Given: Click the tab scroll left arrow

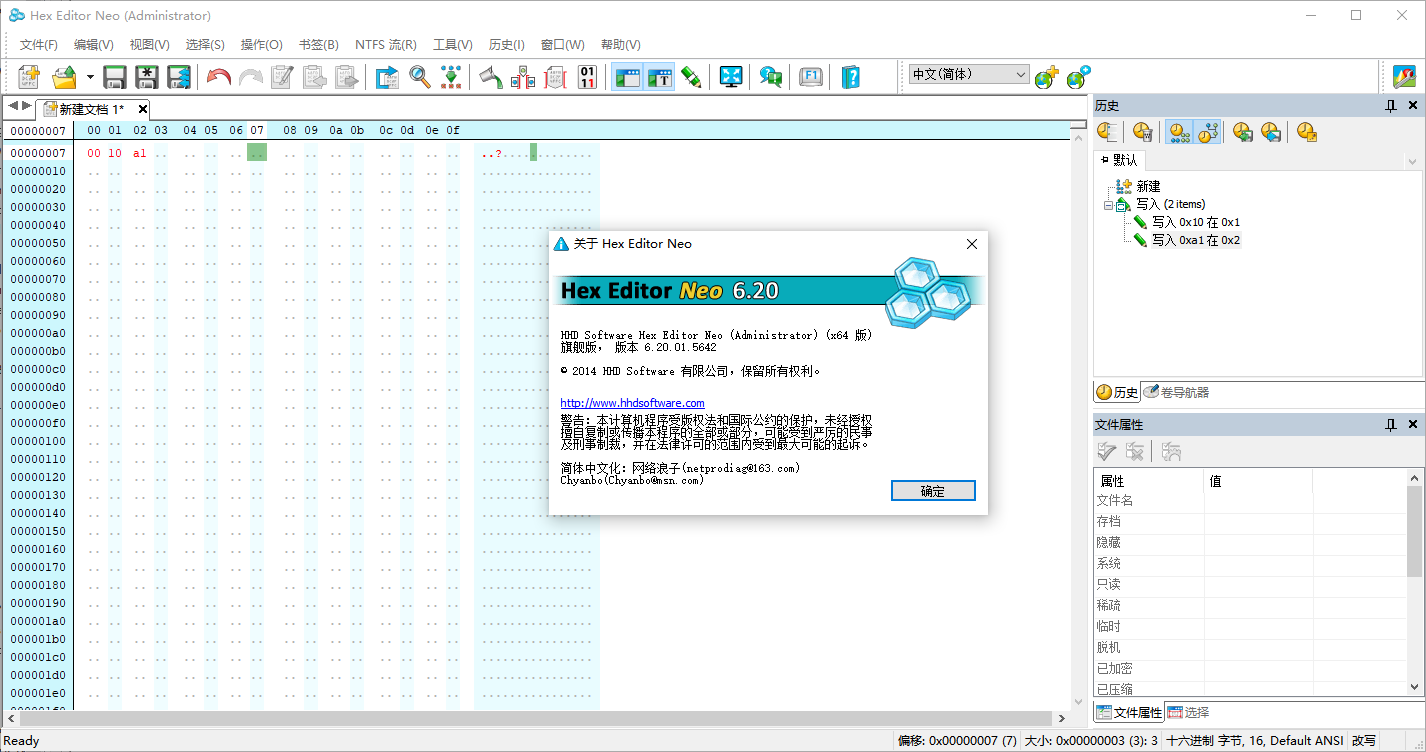Looking at the screenshot, I should click(13, 105).
